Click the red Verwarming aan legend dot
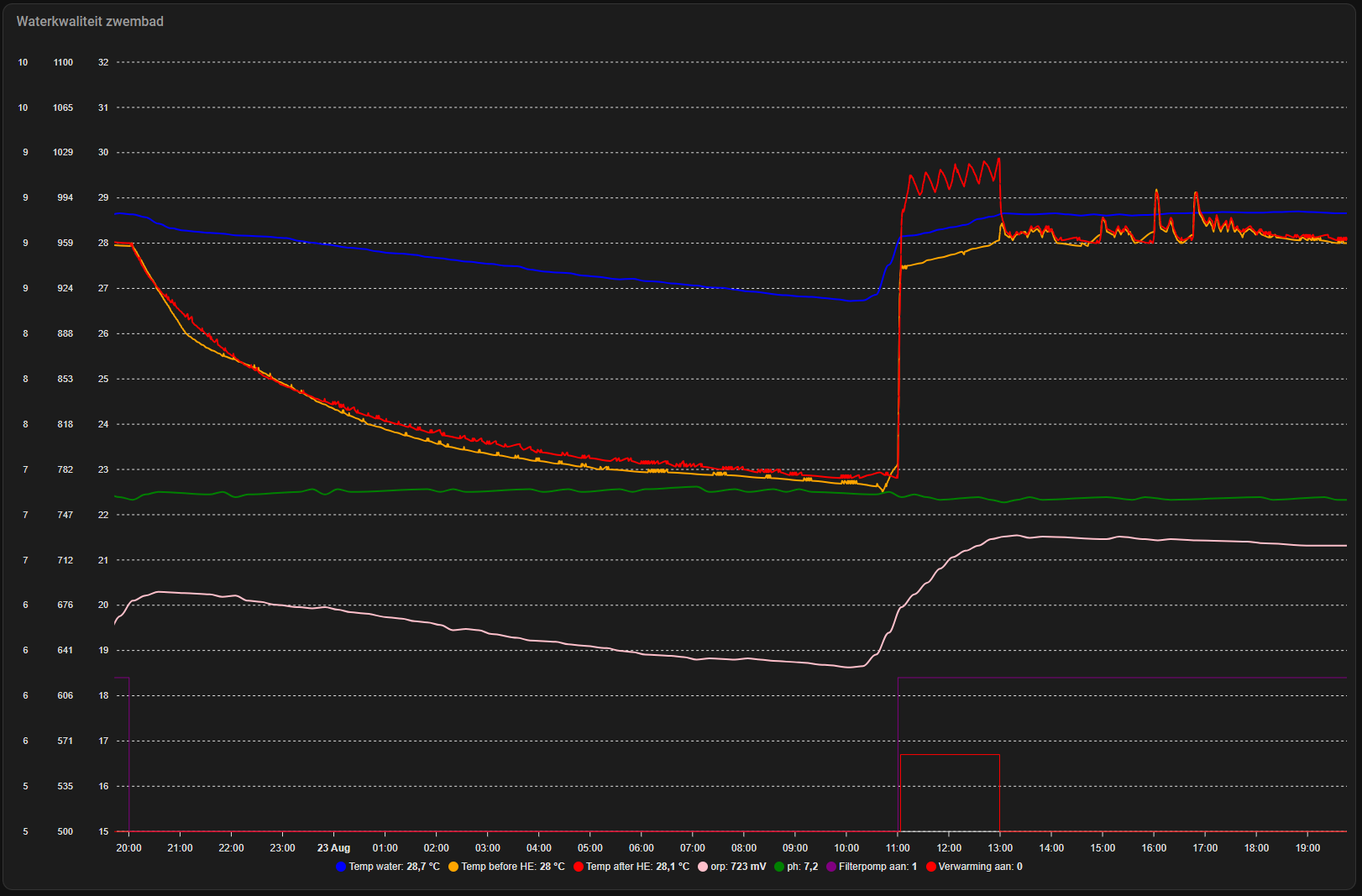The image size is (1362, 896). (x=930, y=867)
